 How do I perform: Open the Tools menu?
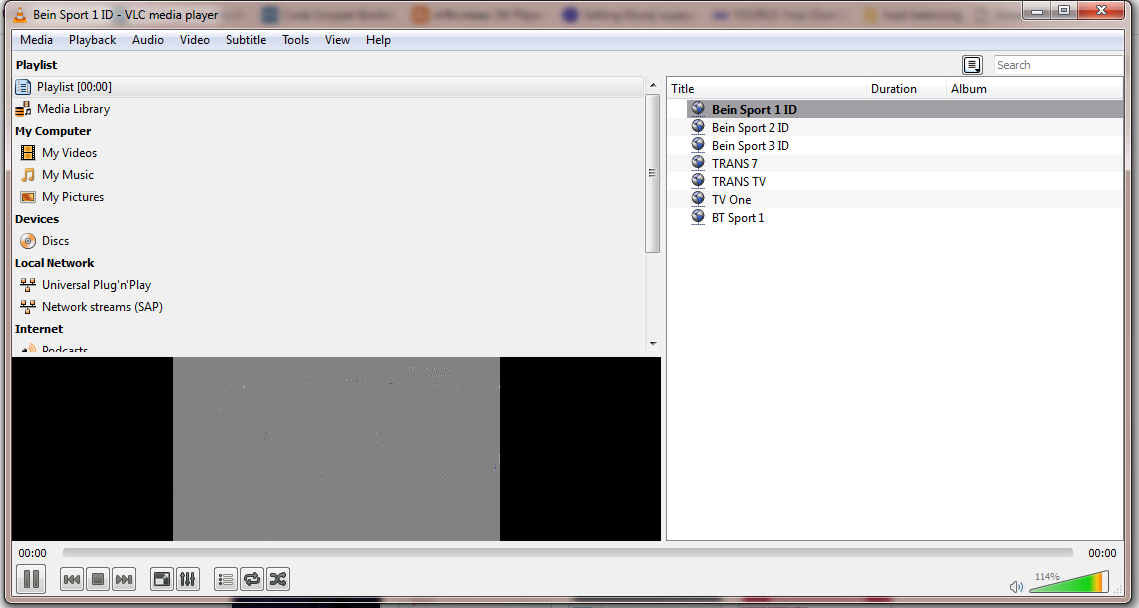point(296,40)
